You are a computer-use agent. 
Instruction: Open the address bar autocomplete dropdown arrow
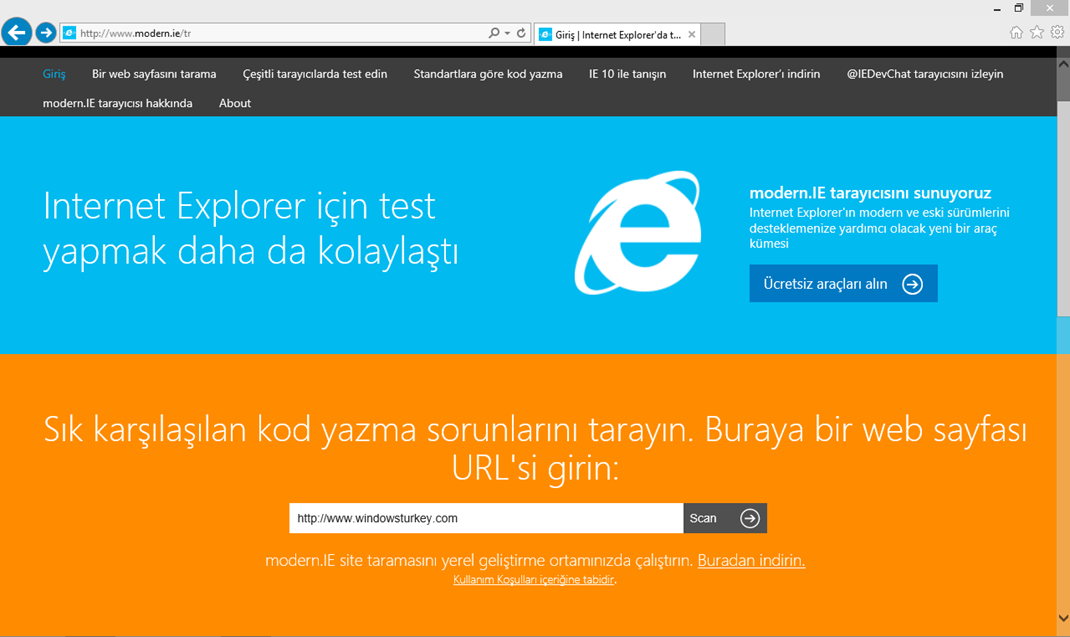(507, 33)
